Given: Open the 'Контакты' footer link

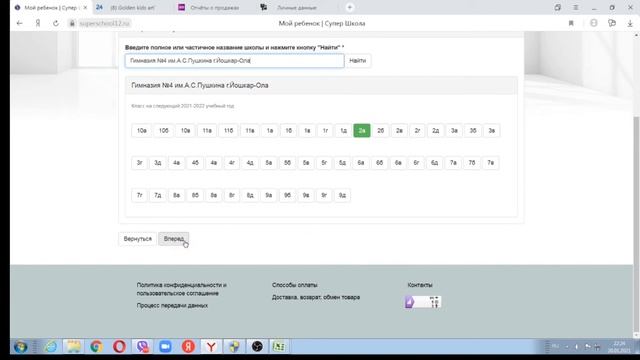Looking at the screenshot, I should pos(420,285).
